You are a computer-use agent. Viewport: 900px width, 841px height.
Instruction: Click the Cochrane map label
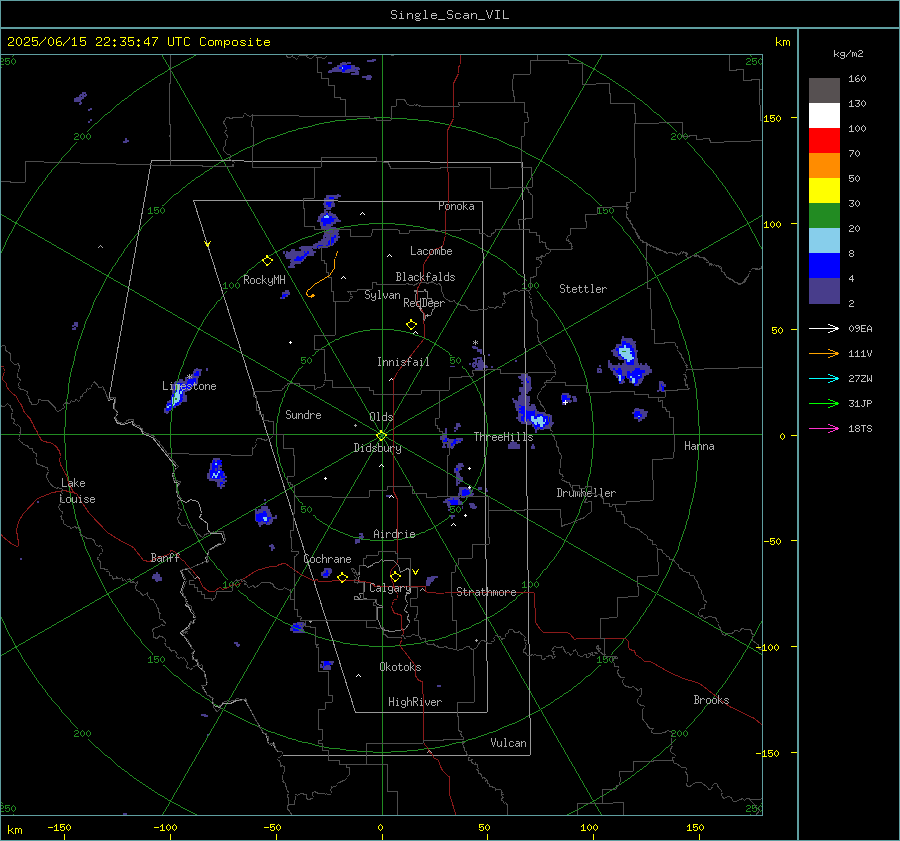coord(327,559)
